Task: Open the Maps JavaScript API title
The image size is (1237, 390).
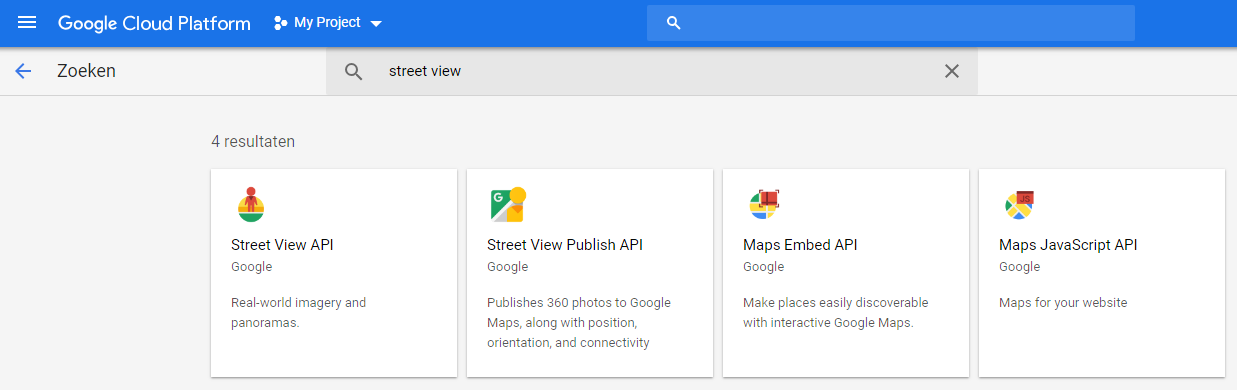Action: (1068, 245)
